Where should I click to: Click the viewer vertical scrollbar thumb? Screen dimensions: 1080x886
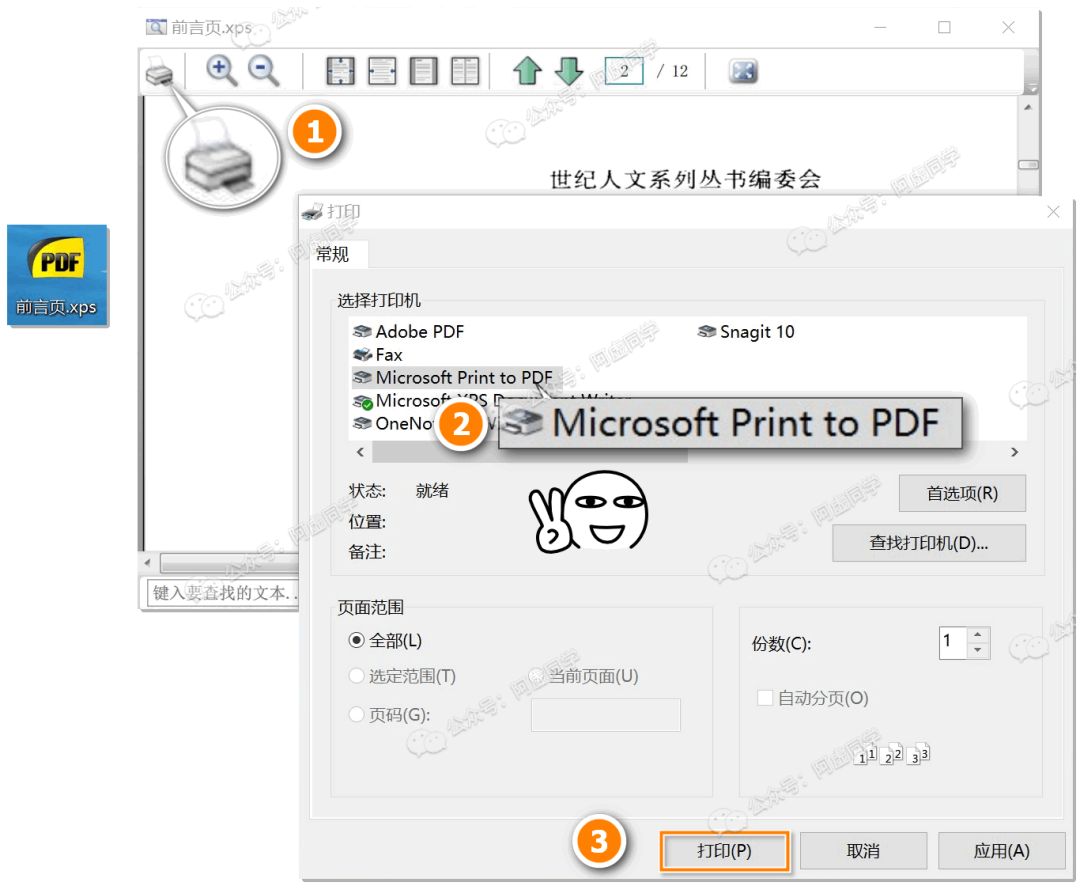(1028, 165)
